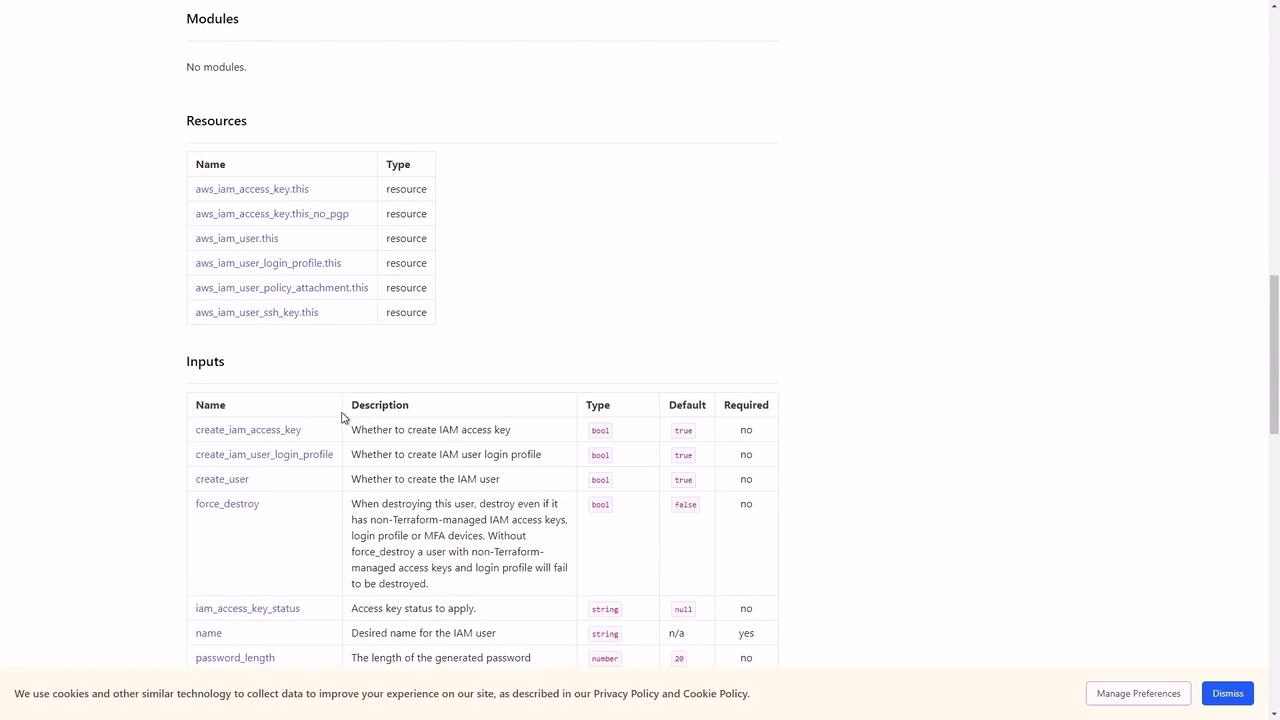Viewport: 1280px width, 720px height.
Task: Open the Privacy Policy link
Action: pyautogui.click(x=626, y=694)
